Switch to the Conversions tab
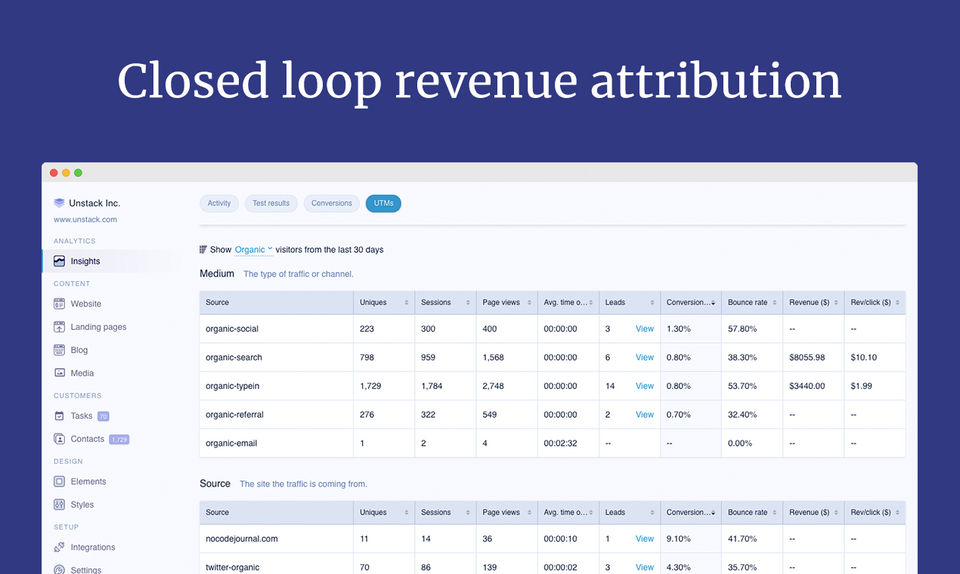 tap(331, 204)
